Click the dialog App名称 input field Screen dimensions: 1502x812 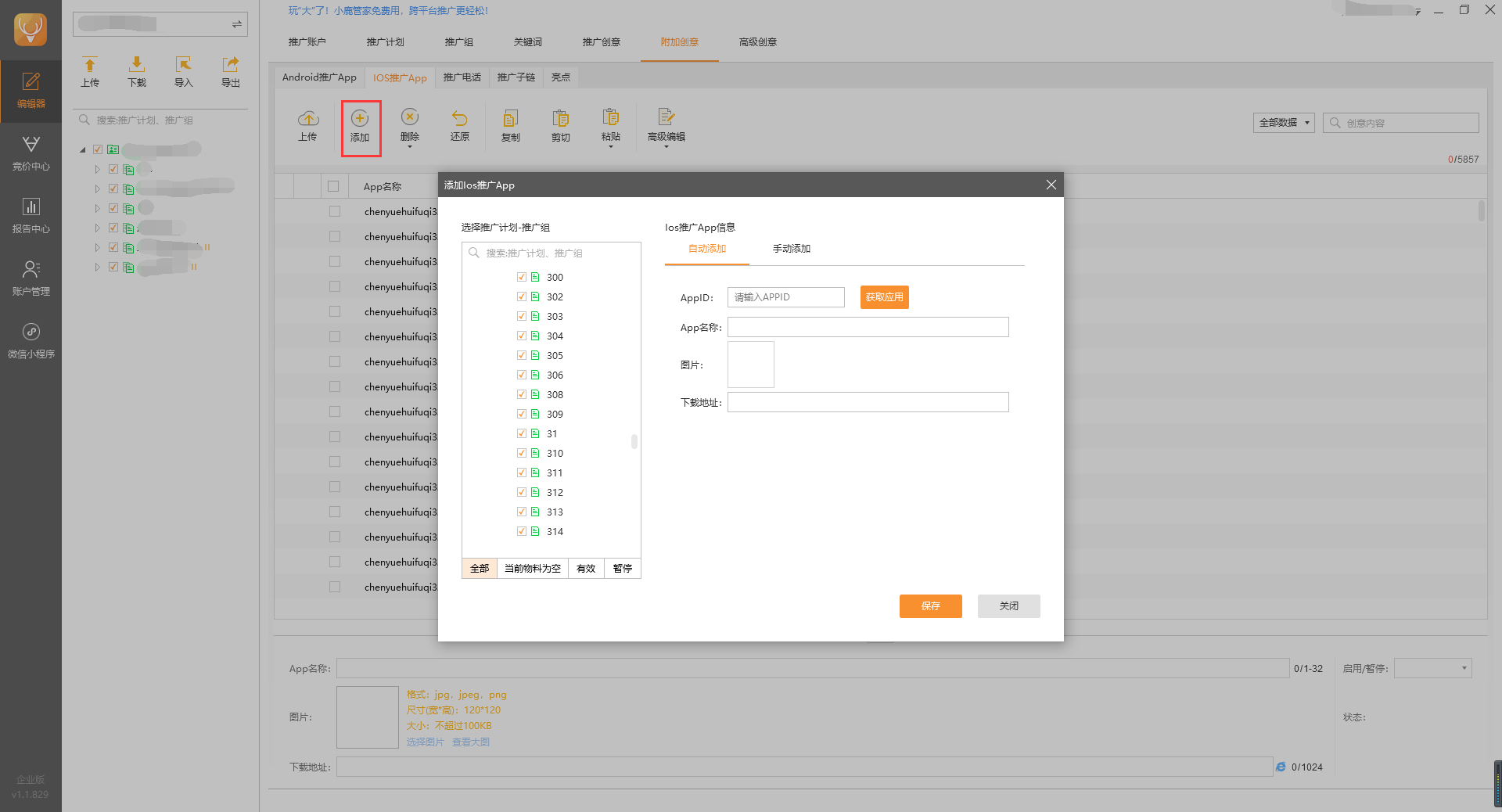tap(868, 327)
